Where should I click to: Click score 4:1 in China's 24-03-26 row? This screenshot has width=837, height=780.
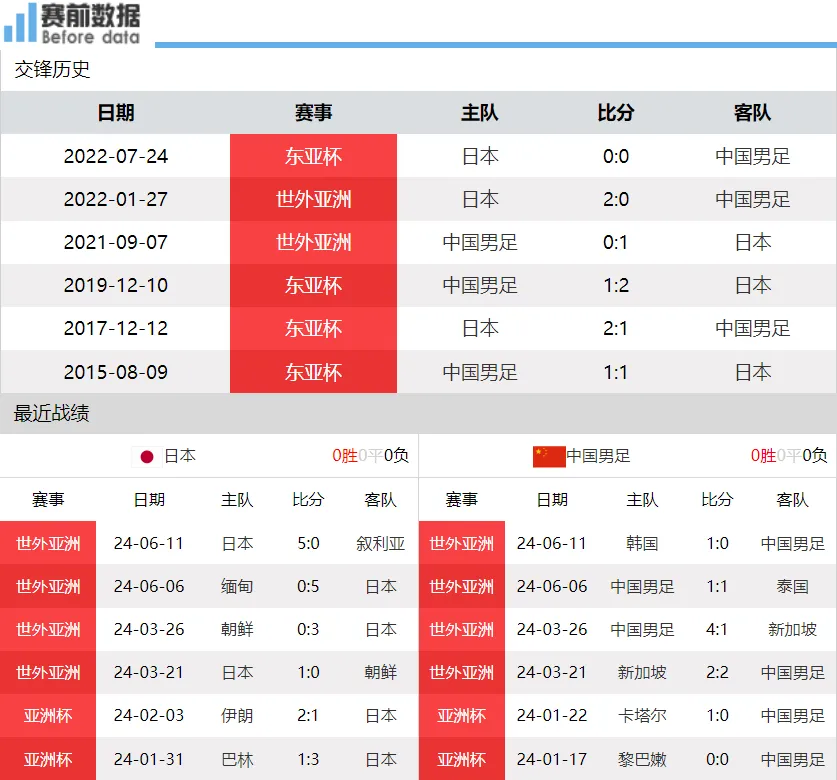click(717, 629)
